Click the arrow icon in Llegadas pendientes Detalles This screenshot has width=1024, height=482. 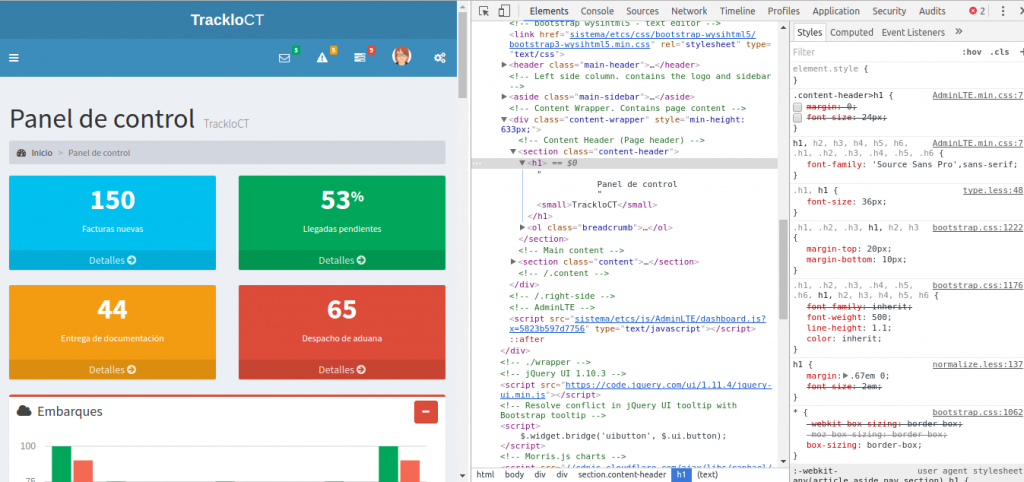coord(361,260)
